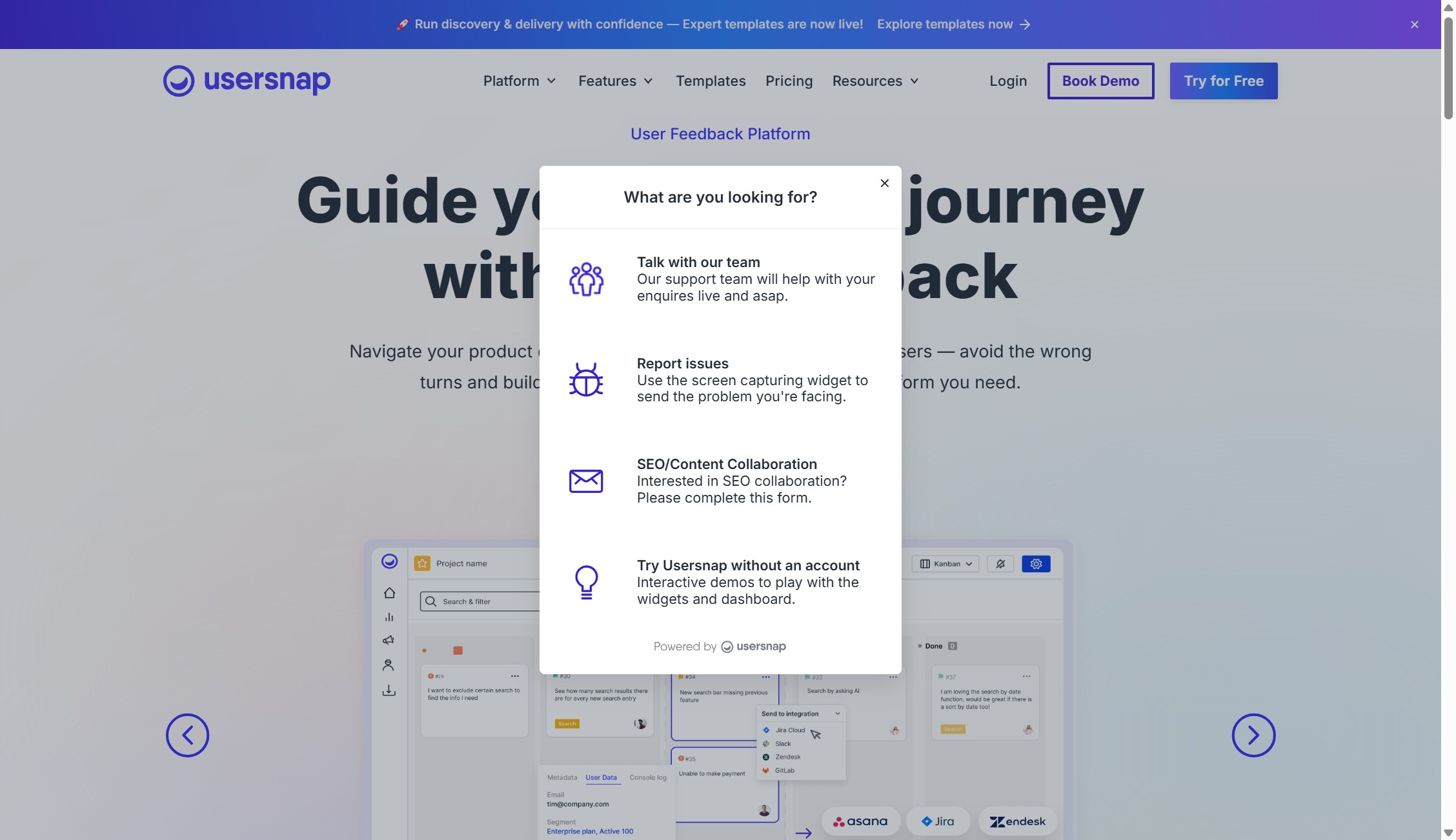Click the Login link
The image size is (1456, 840).
click(1008, 81)
